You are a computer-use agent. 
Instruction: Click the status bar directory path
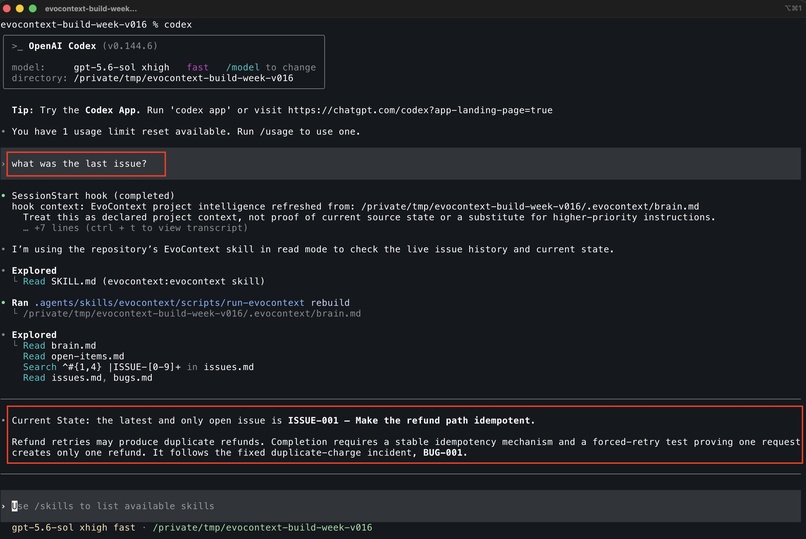262,528
